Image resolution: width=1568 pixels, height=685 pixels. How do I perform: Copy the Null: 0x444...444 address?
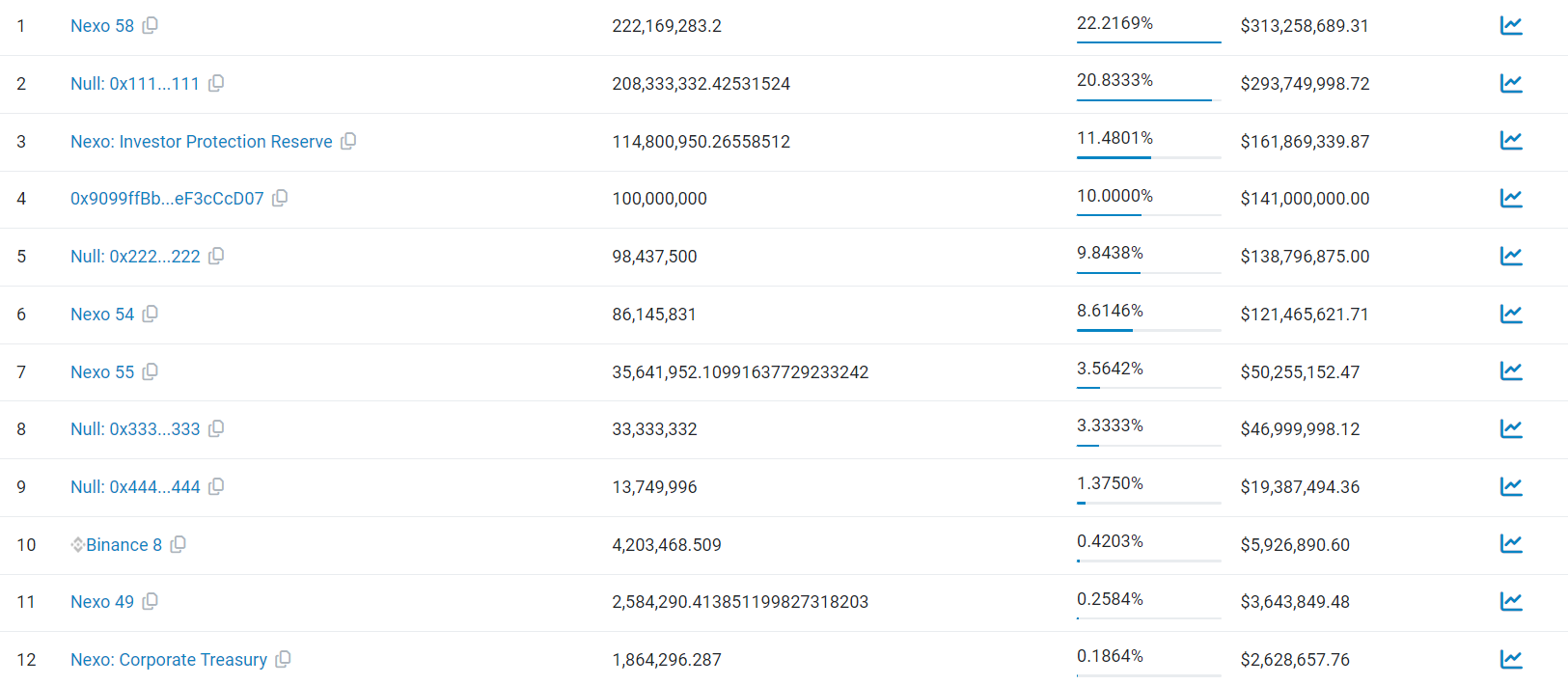(216, 486)
